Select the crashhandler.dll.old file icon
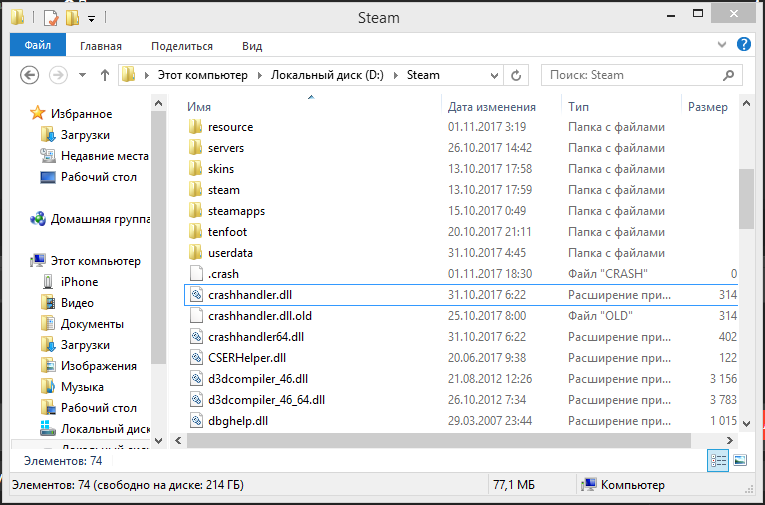 pyautogui.click(x=196, y=316)
